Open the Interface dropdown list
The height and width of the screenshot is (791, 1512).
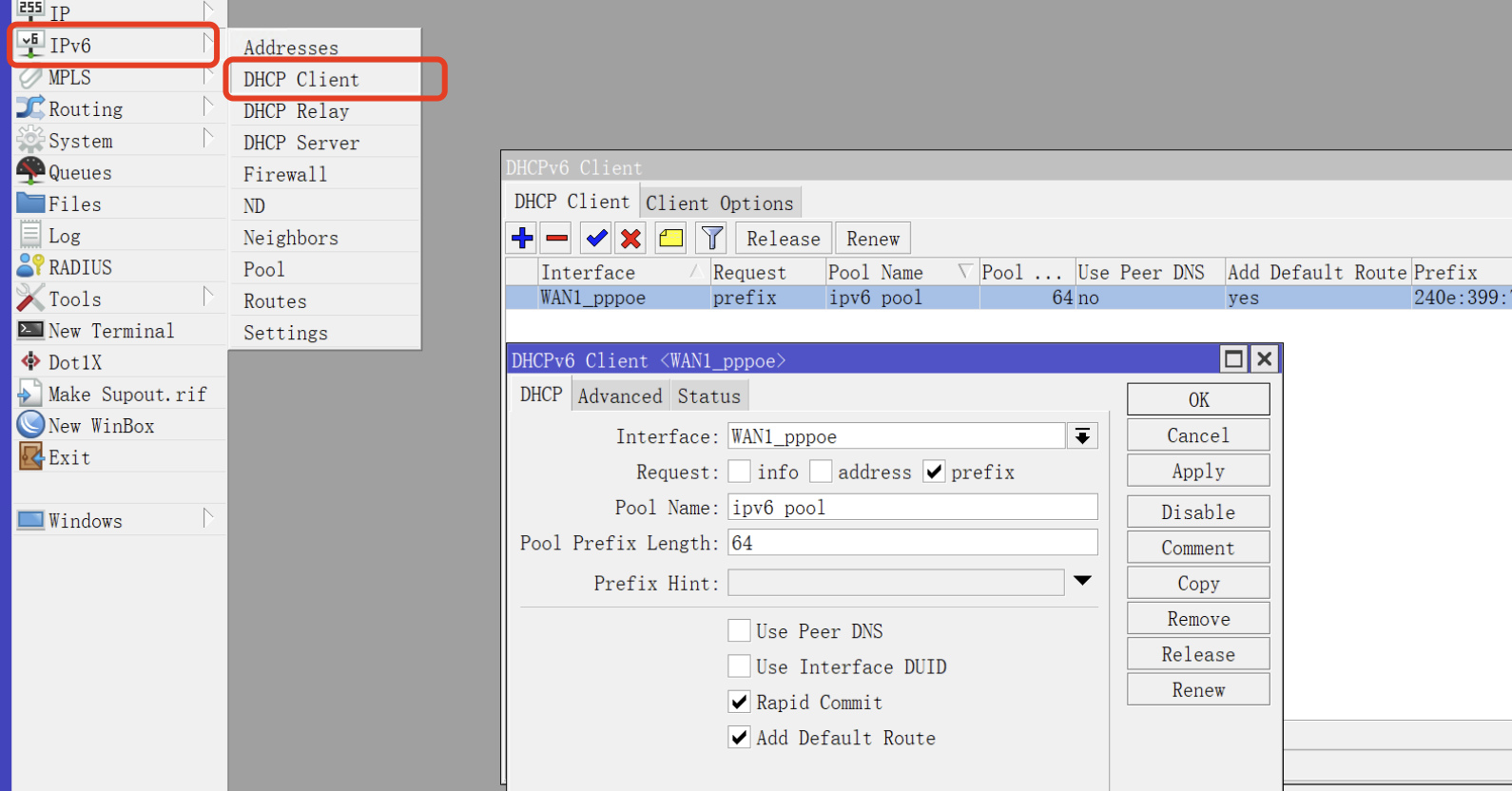pos(1082,436)
